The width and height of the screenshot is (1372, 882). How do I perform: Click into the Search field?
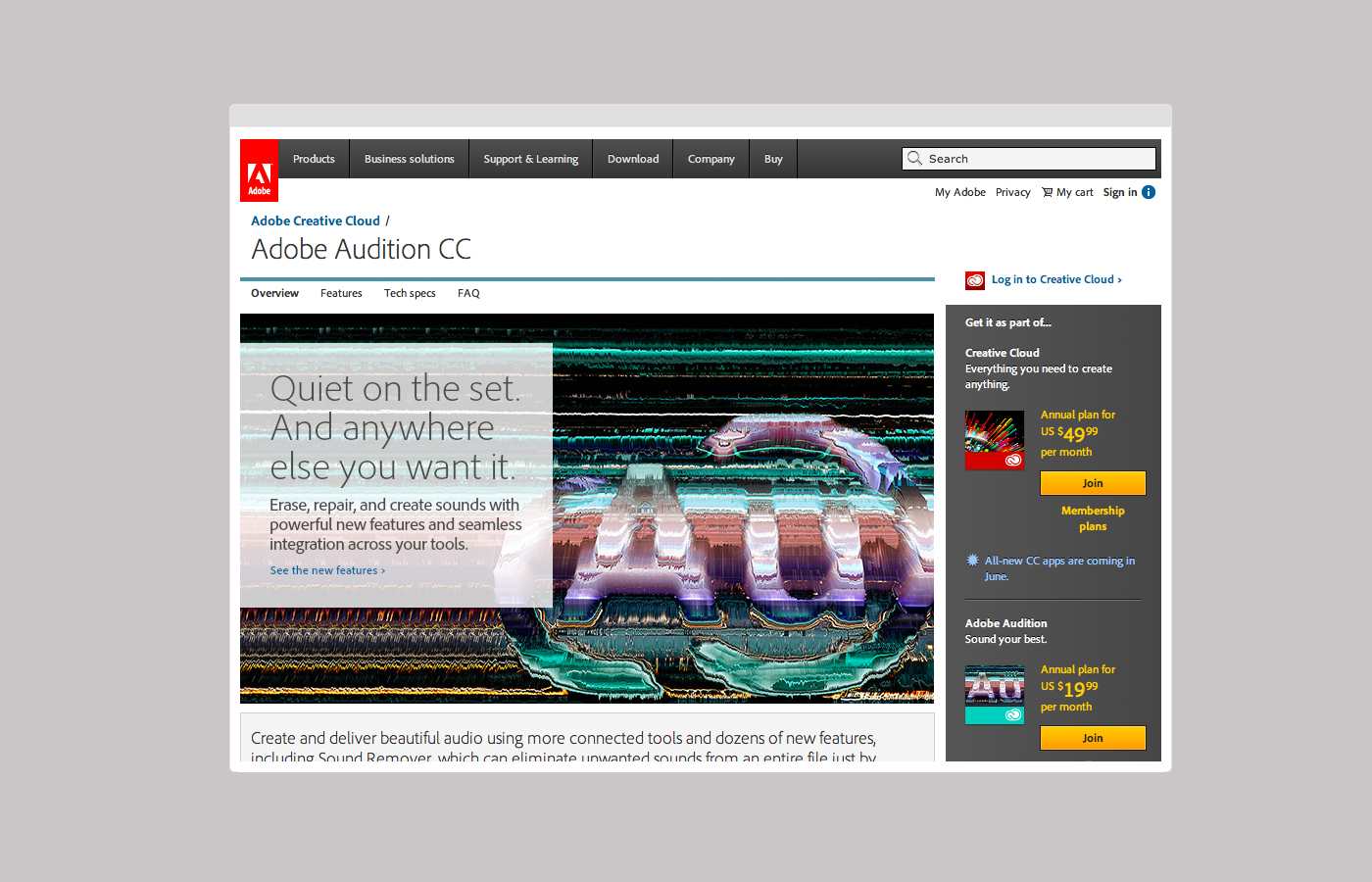point(1029,159)
